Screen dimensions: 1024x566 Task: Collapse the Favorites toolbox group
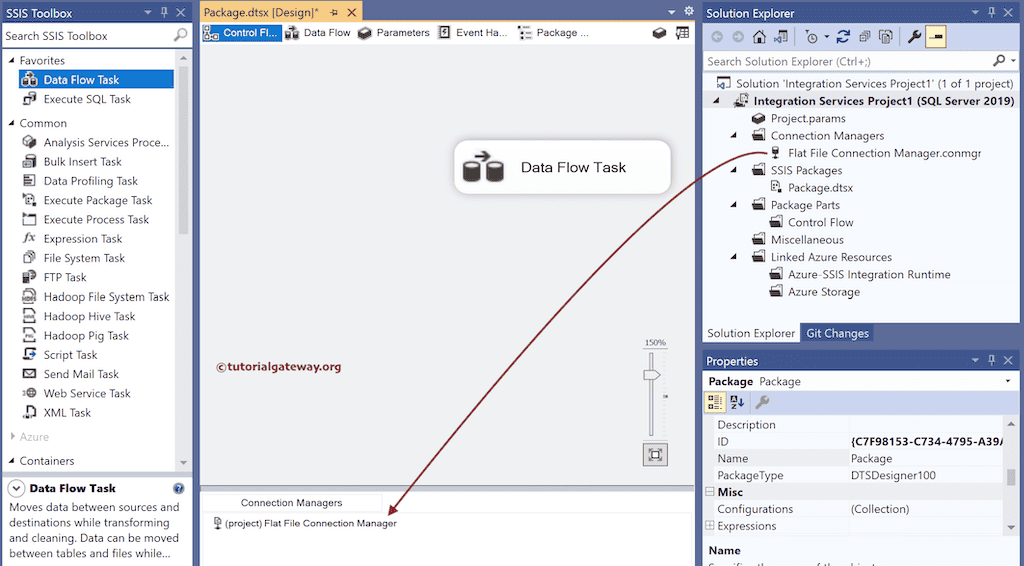click(12, 60)
